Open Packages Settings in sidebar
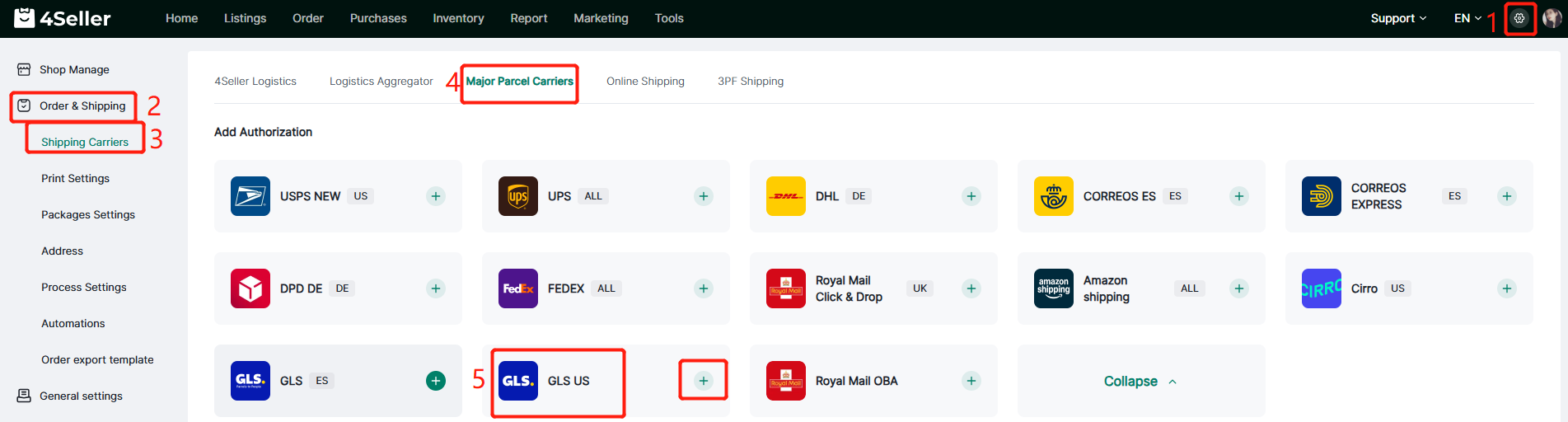 (x=88, y=214)
